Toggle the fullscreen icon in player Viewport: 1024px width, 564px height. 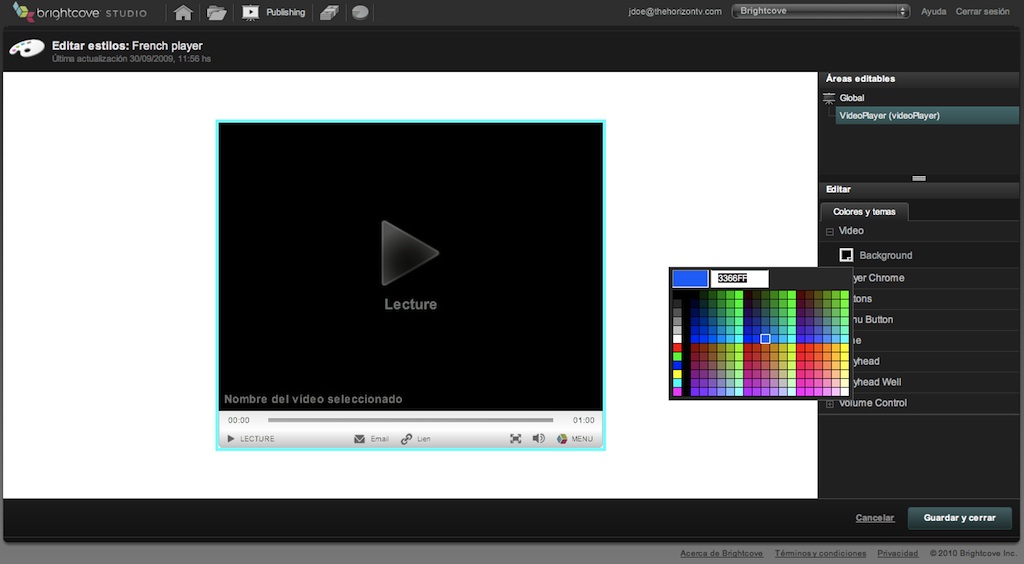tap(515, 439)
